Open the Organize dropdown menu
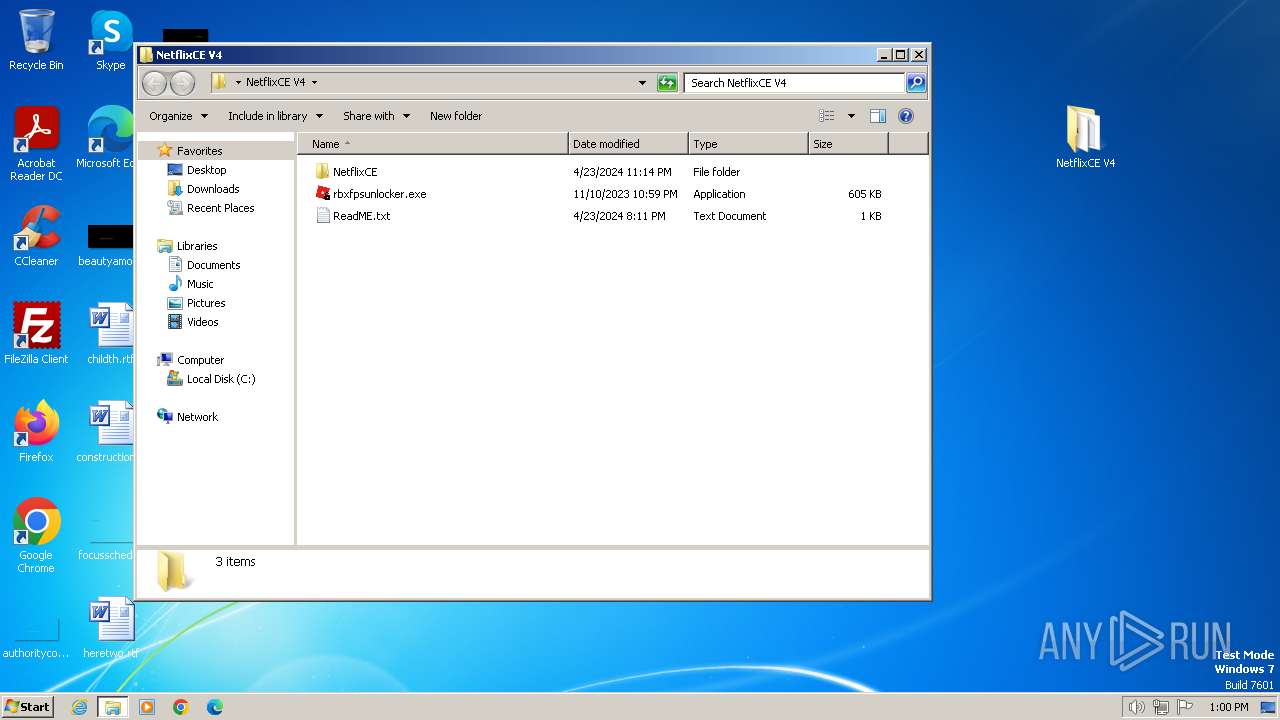1280x720 pixels. (x=179, y=116)
